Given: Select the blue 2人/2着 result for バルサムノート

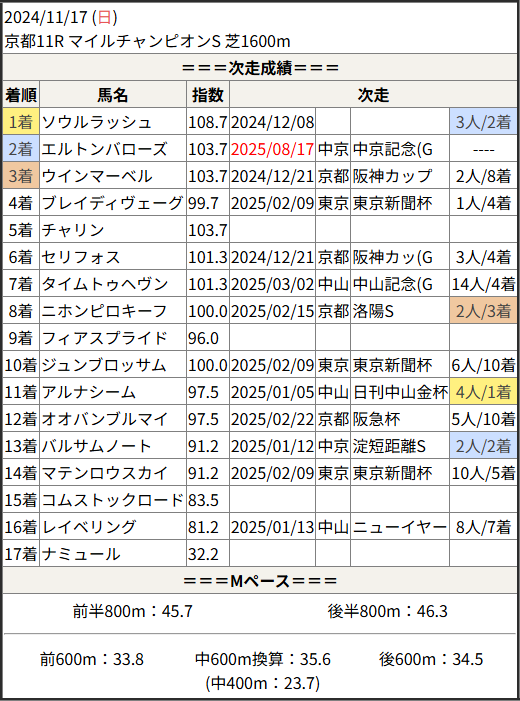Looking at the screenshot, I should pyautogui.click(x=483, y=446).
